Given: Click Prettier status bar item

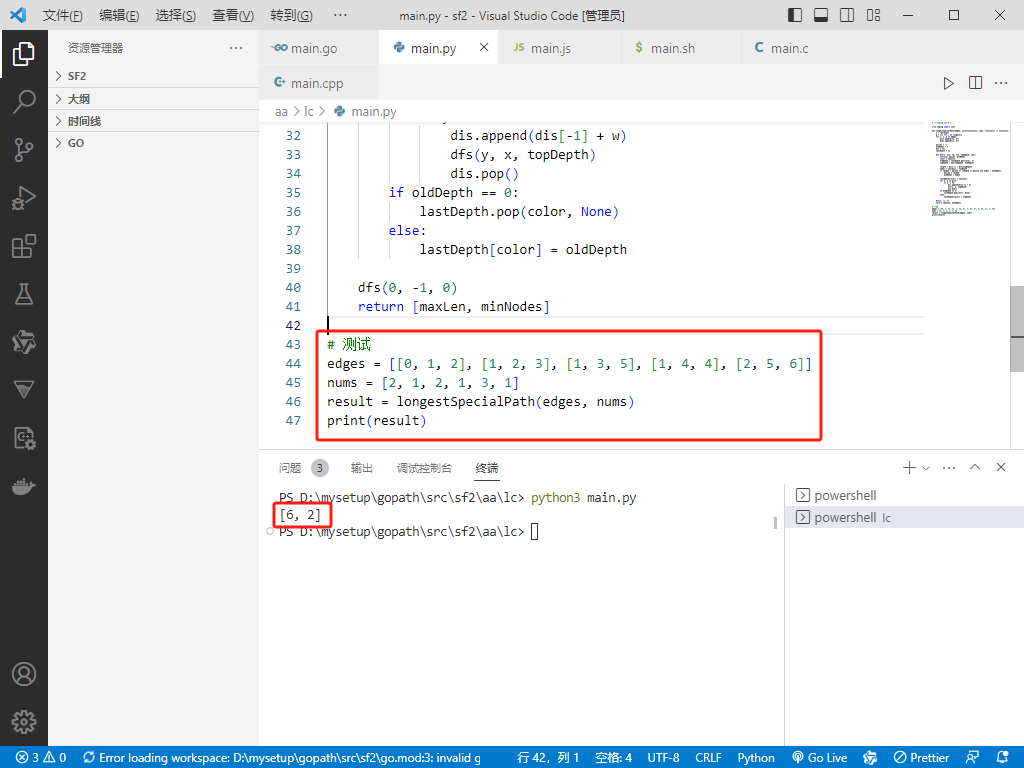Looking at the screenshot, I should [x=921, y=758].
